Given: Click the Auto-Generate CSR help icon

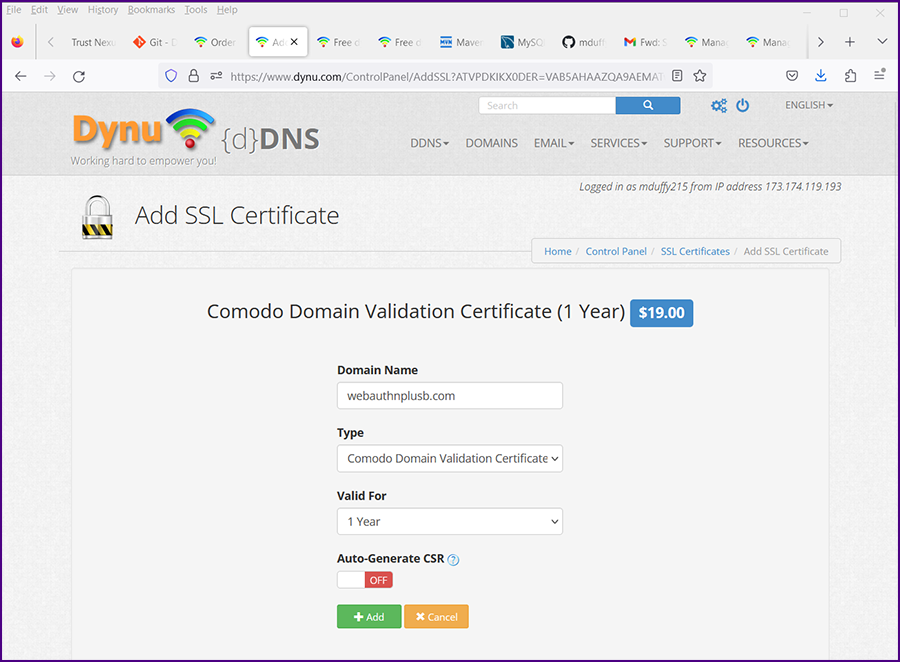Looking at the screenshot, I should (x=453, y=560).
